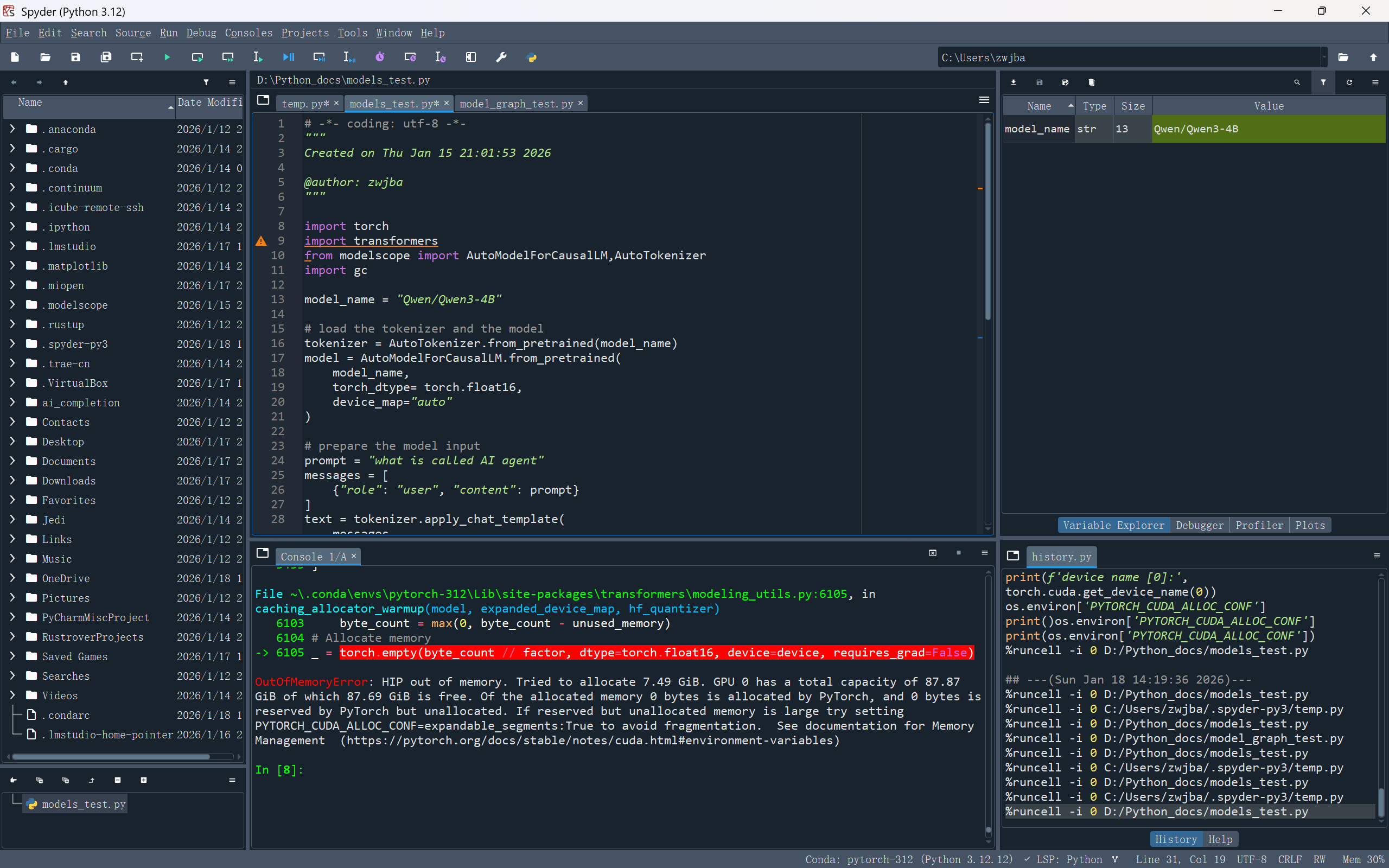The height and width of the screenshot is (868, 1389).
Task: Click the Debug file play-pause icon
Action: (x=288, y=58)
